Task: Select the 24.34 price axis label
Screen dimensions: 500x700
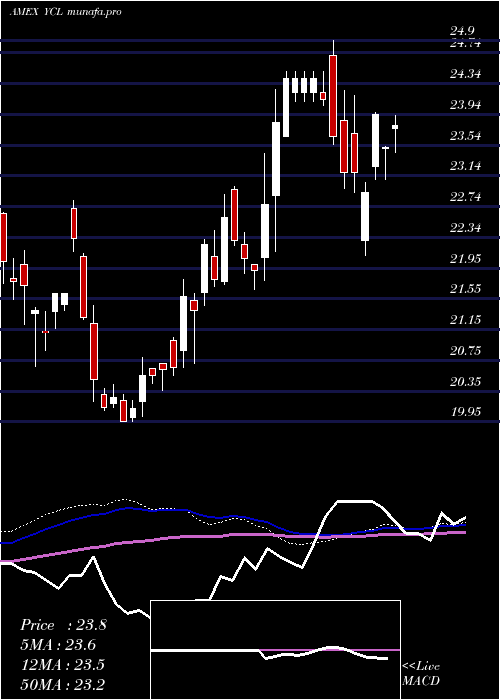Action: (x=466, y=74)
